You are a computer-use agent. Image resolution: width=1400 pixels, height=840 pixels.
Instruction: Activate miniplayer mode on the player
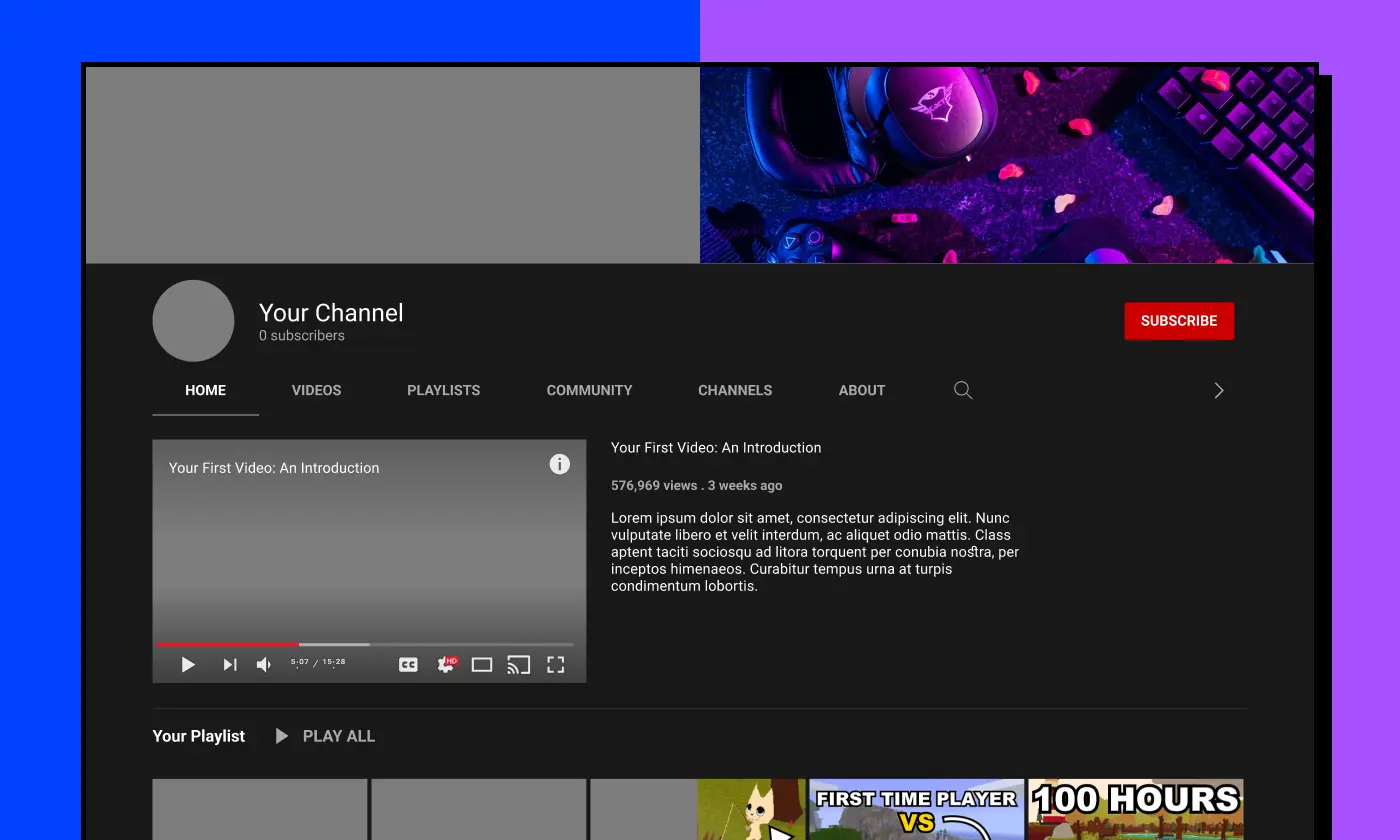481,664
